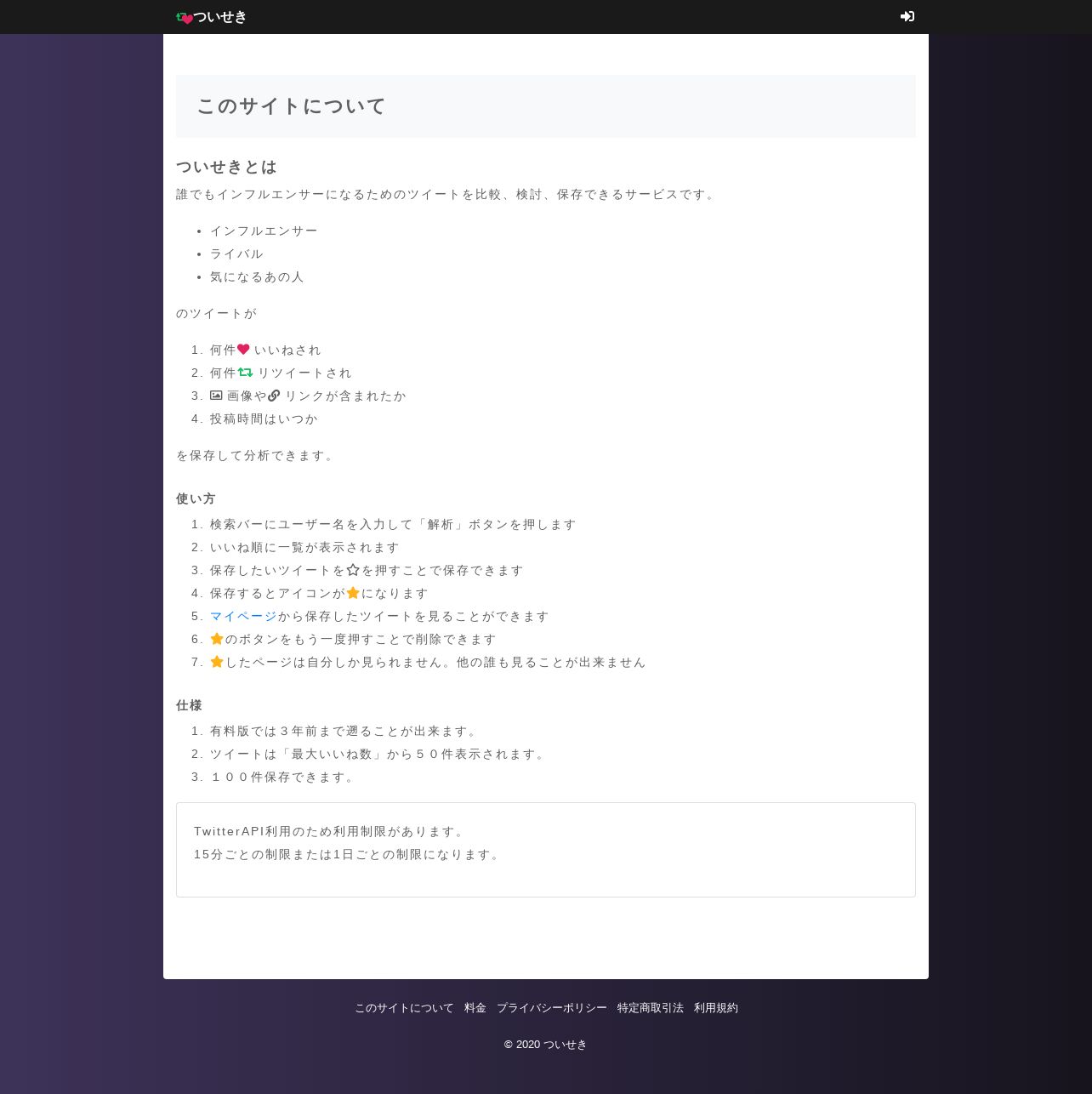Open the 料金 footer link
Viewport: 1092px width, 1094px height.
click(475, 1008)
